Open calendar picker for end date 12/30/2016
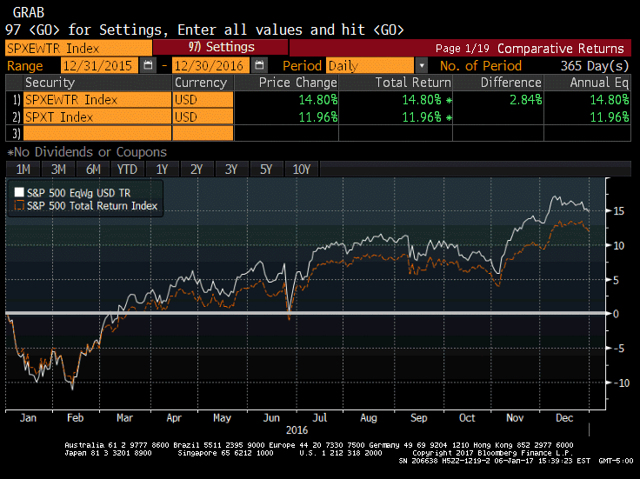The height and width of the screenshot is (479, 640). (259, 65)
